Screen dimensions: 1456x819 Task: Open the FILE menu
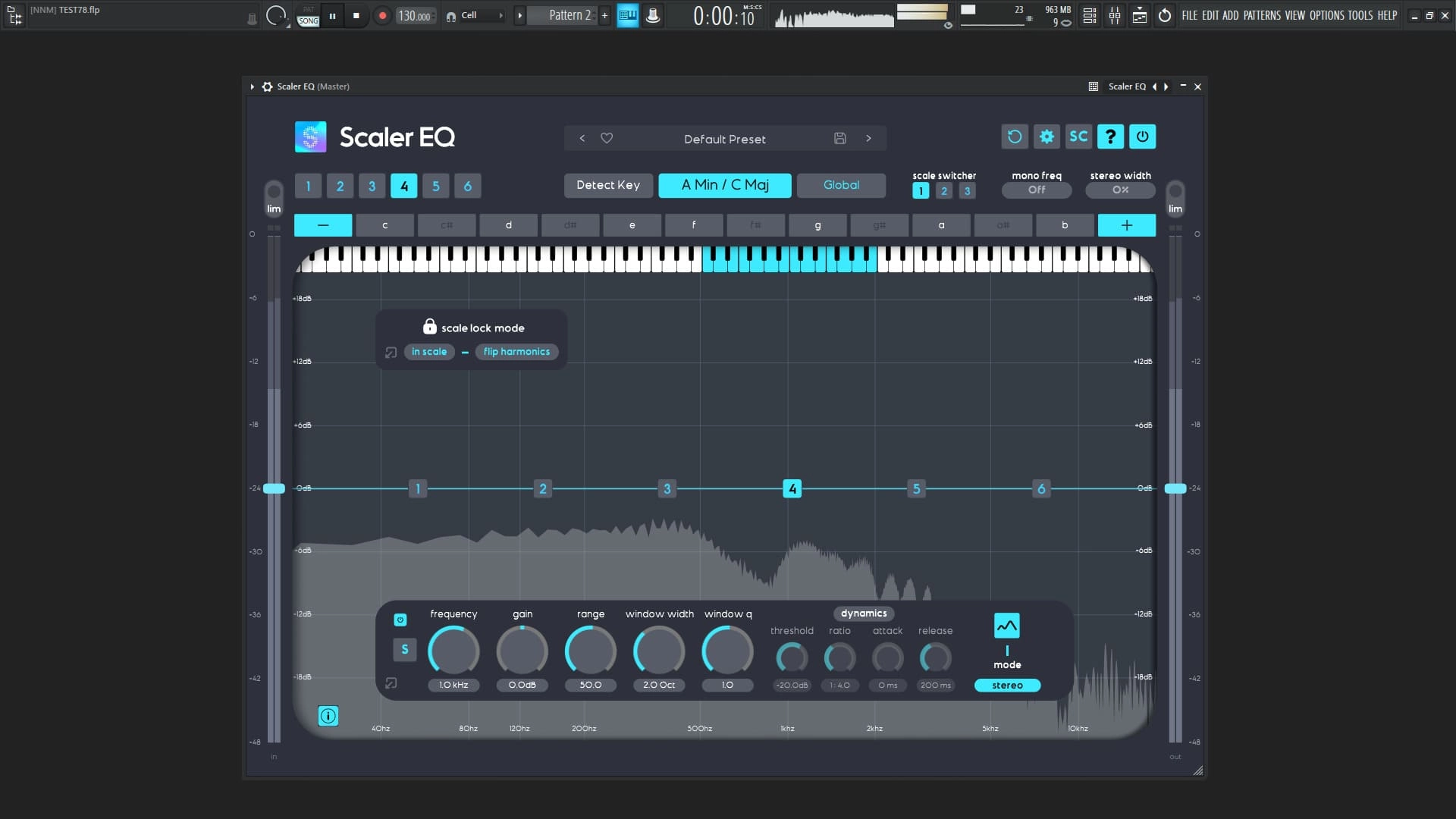click(1190, 15)
